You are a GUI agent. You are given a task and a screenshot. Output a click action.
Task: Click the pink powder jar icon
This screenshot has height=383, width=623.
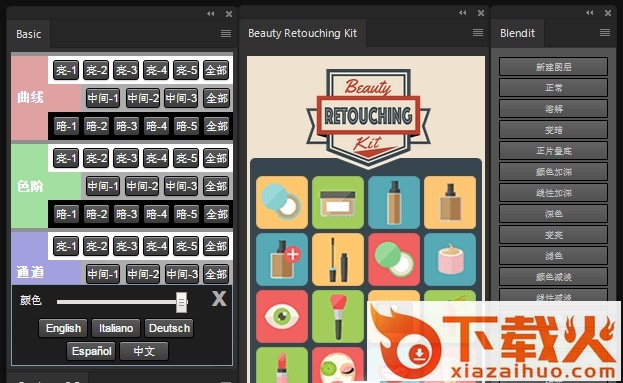click(x=450, y=259)
